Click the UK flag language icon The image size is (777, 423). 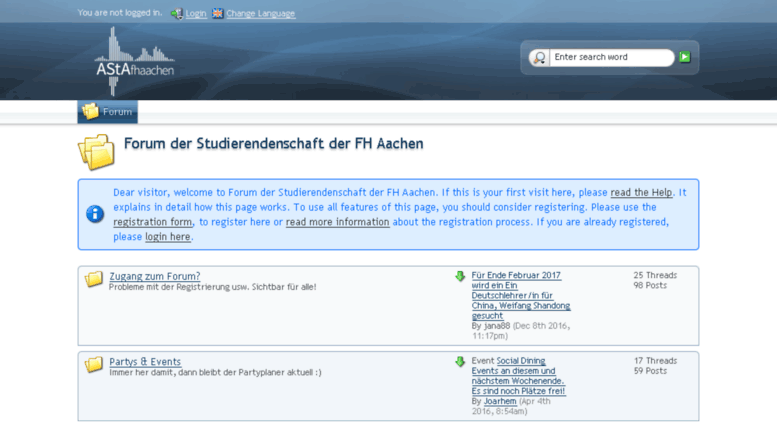(x=218, y=13)
